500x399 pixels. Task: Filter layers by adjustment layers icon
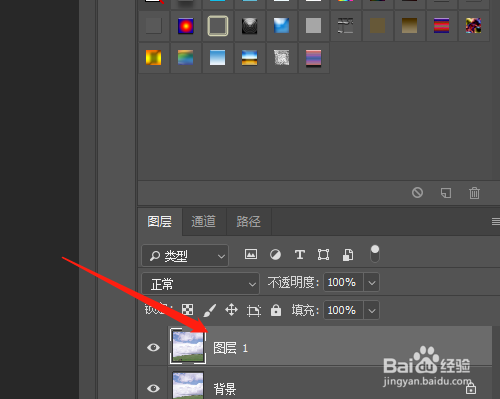(x=275, y=255)
